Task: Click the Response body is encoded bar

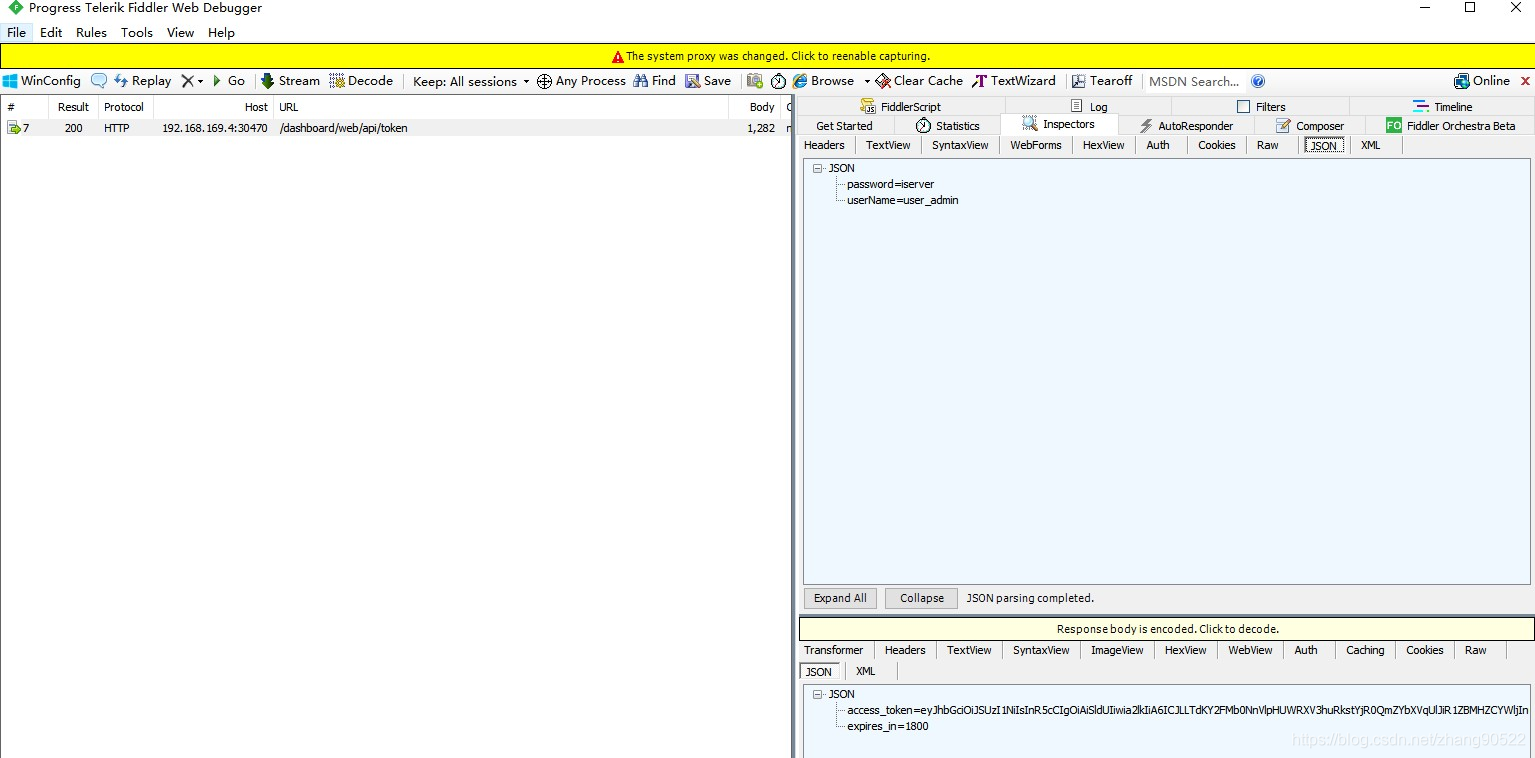Action: pyautogui.click(x=1167, y=629)
